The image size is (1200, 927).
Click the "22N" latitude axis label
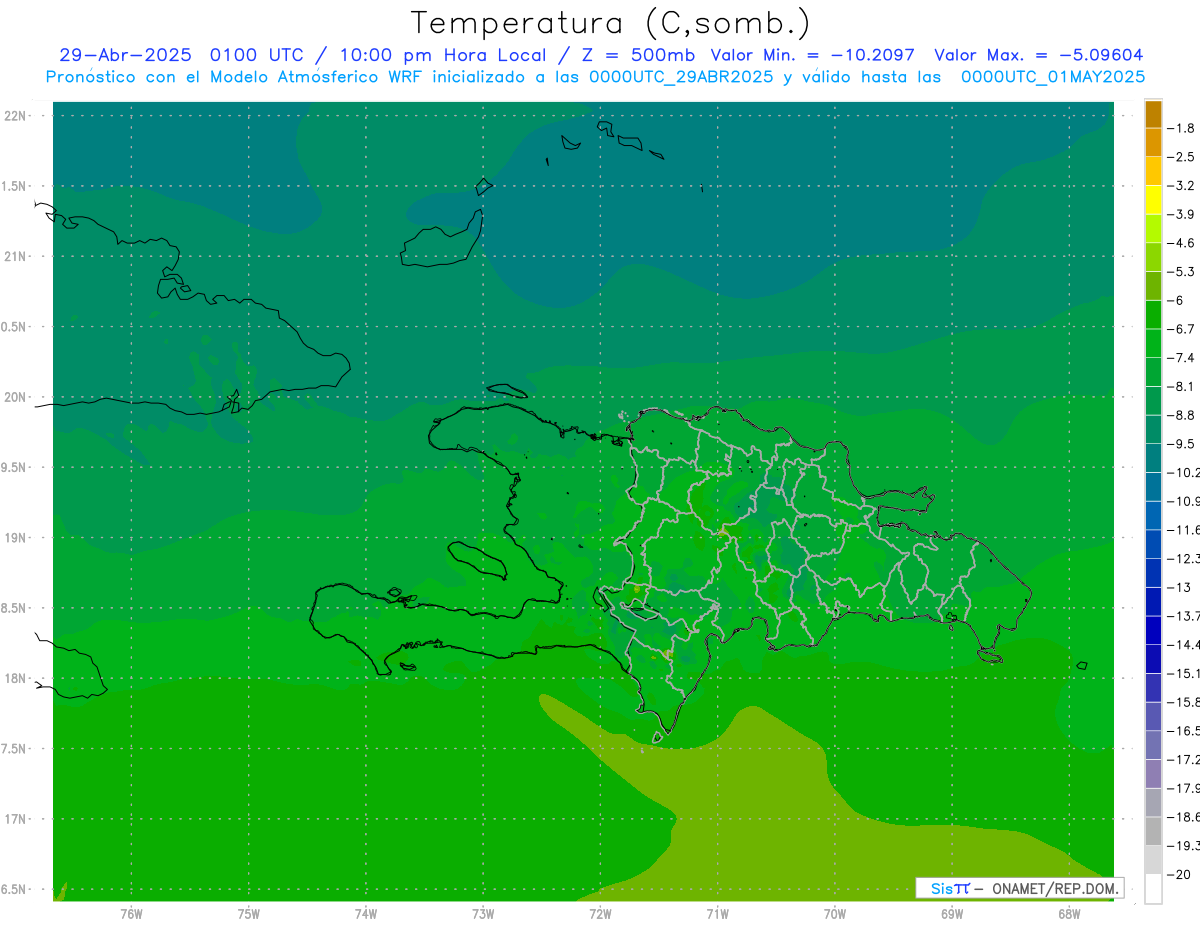[x=15, y=115]
